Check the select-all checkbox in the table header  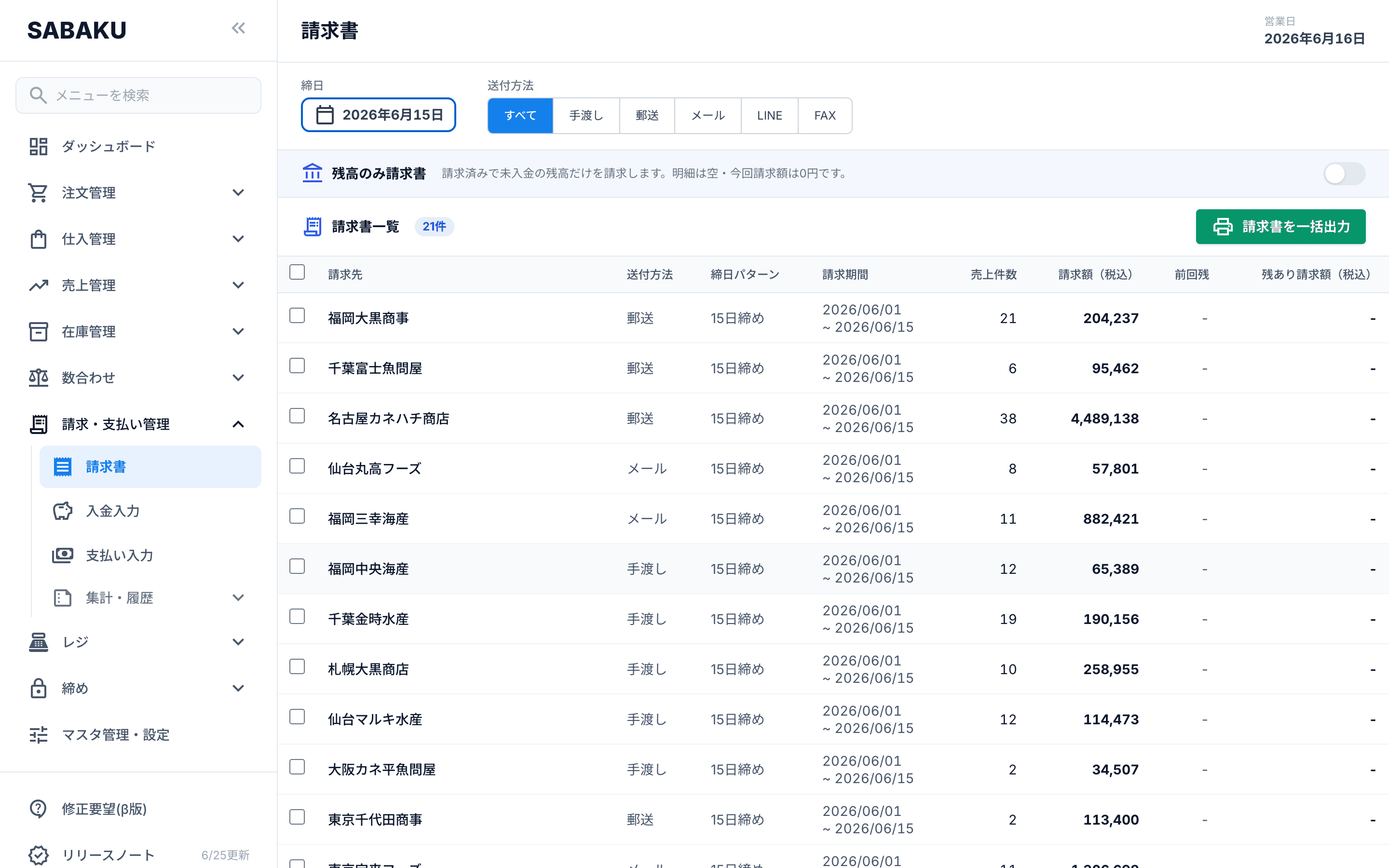click(297, 272)
